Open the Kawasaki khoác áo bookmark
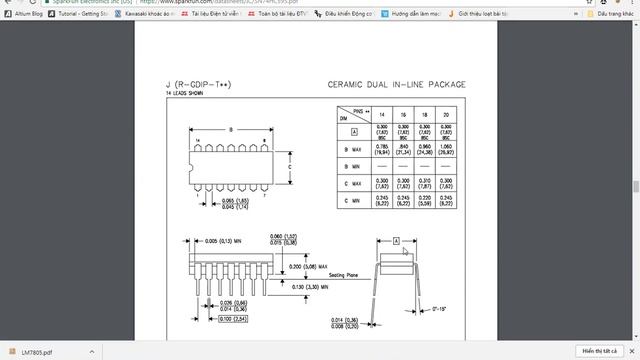This screenshot has height=360, width=640. [x=144, y=14]
